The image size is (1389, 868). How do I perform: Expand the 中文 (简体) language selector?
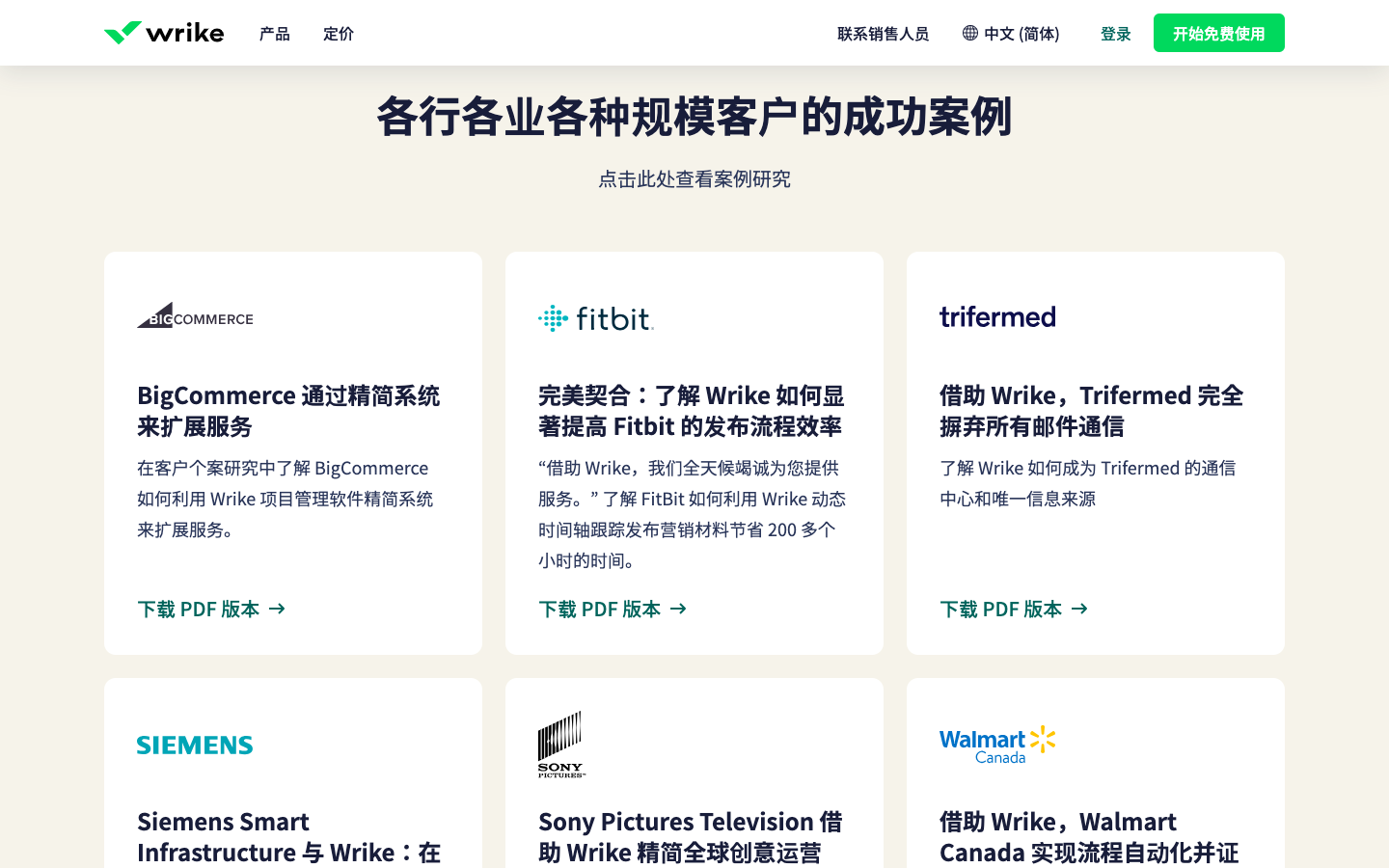(x=1021, y=34)
